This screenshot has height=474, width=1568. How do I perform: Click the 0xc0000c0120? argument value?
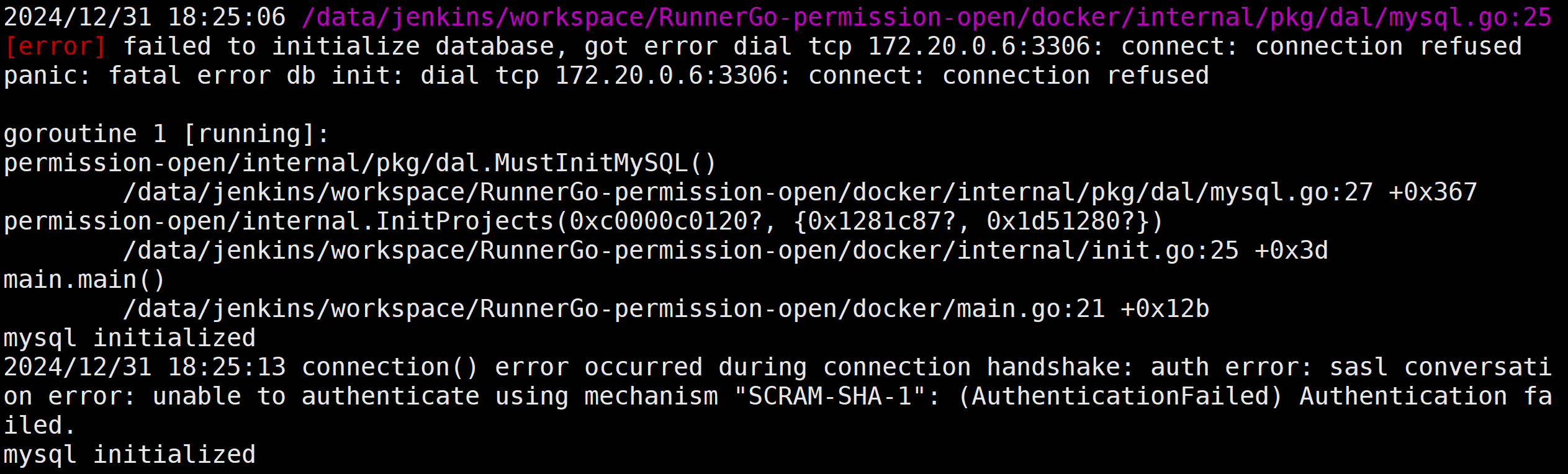(x=665, y=221)
